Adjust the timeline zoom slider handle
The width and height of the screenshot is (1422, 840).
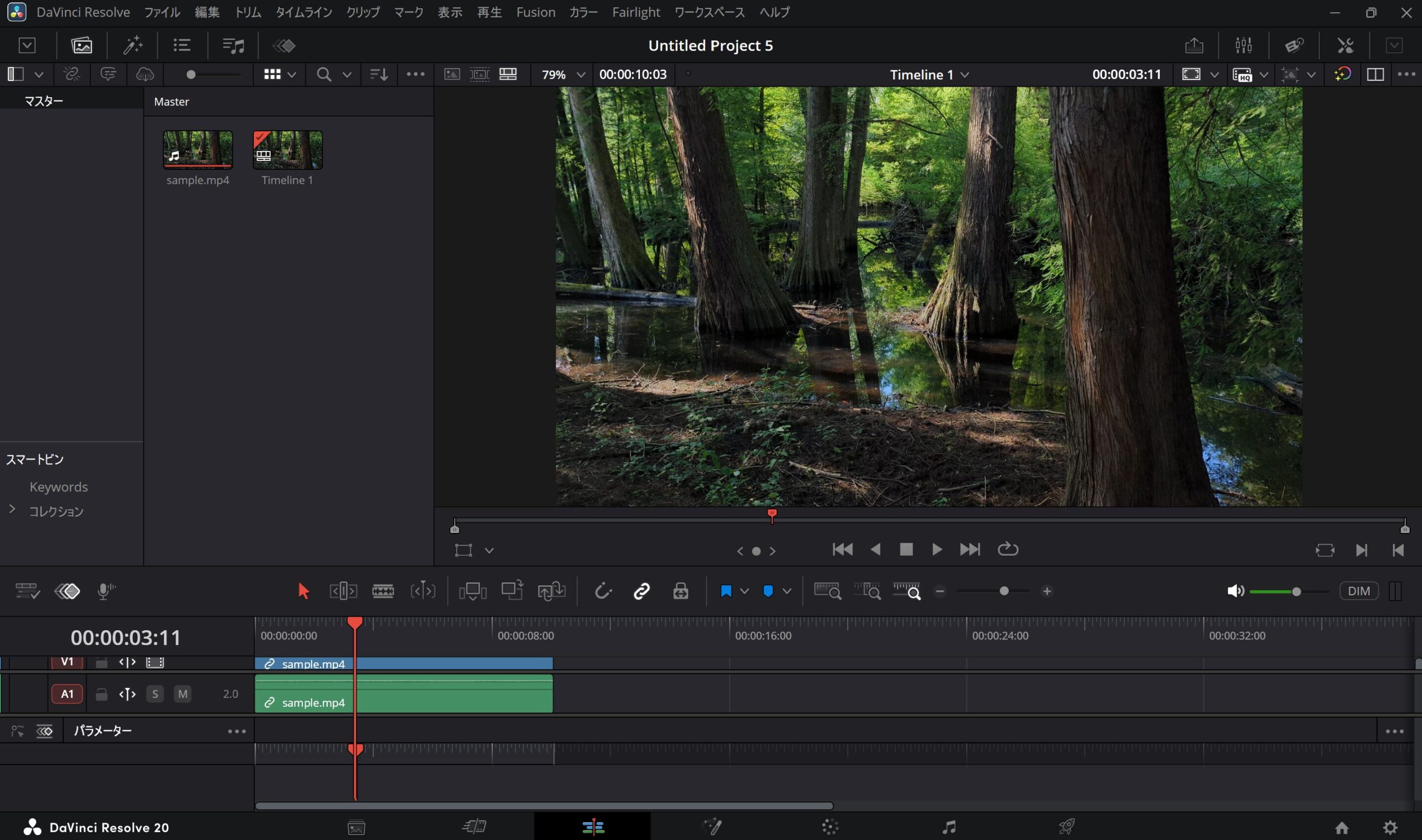point(1004,591)
